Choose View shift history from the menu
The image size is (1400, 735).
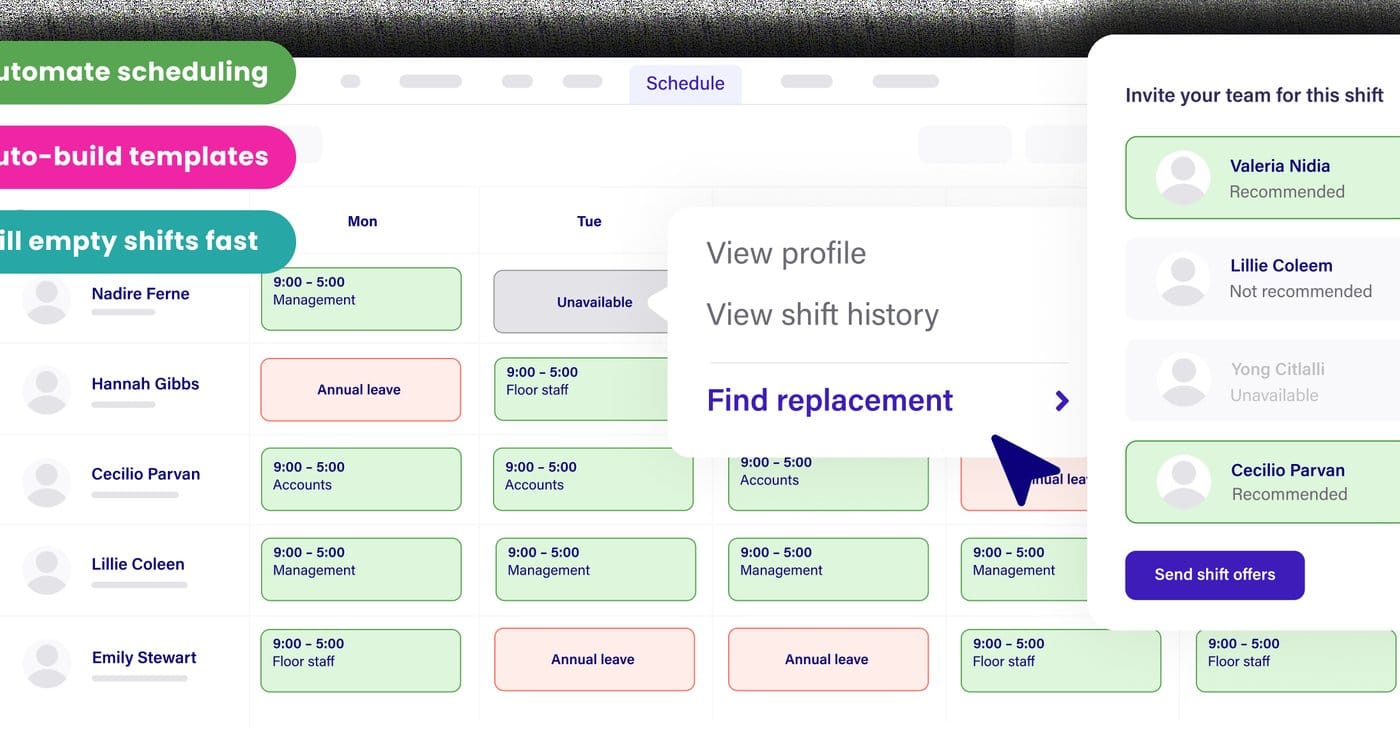[x=823, y=315]
